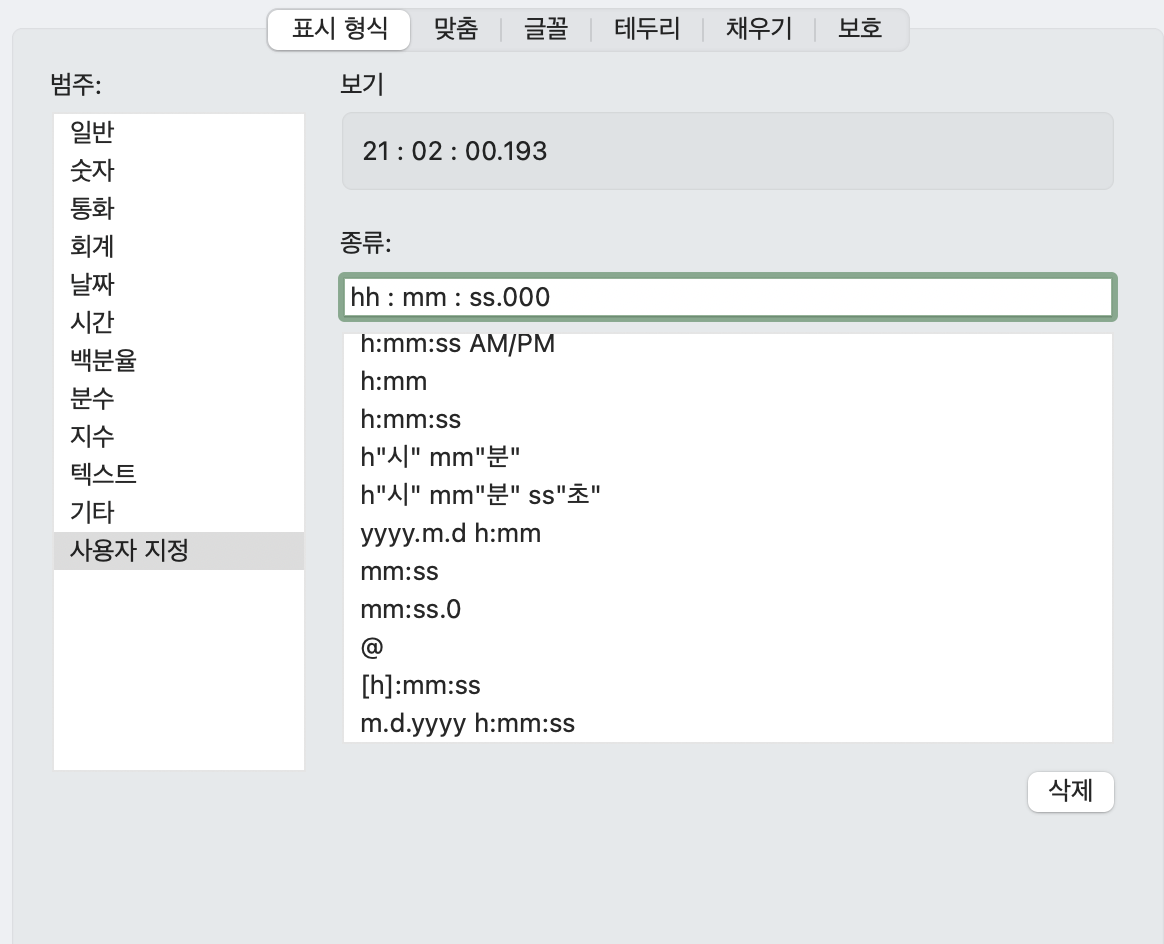The height and width of the screenshot is (944, 1164).
Task: Switch to the 테두리 tab
Action: tap(648, 29)
